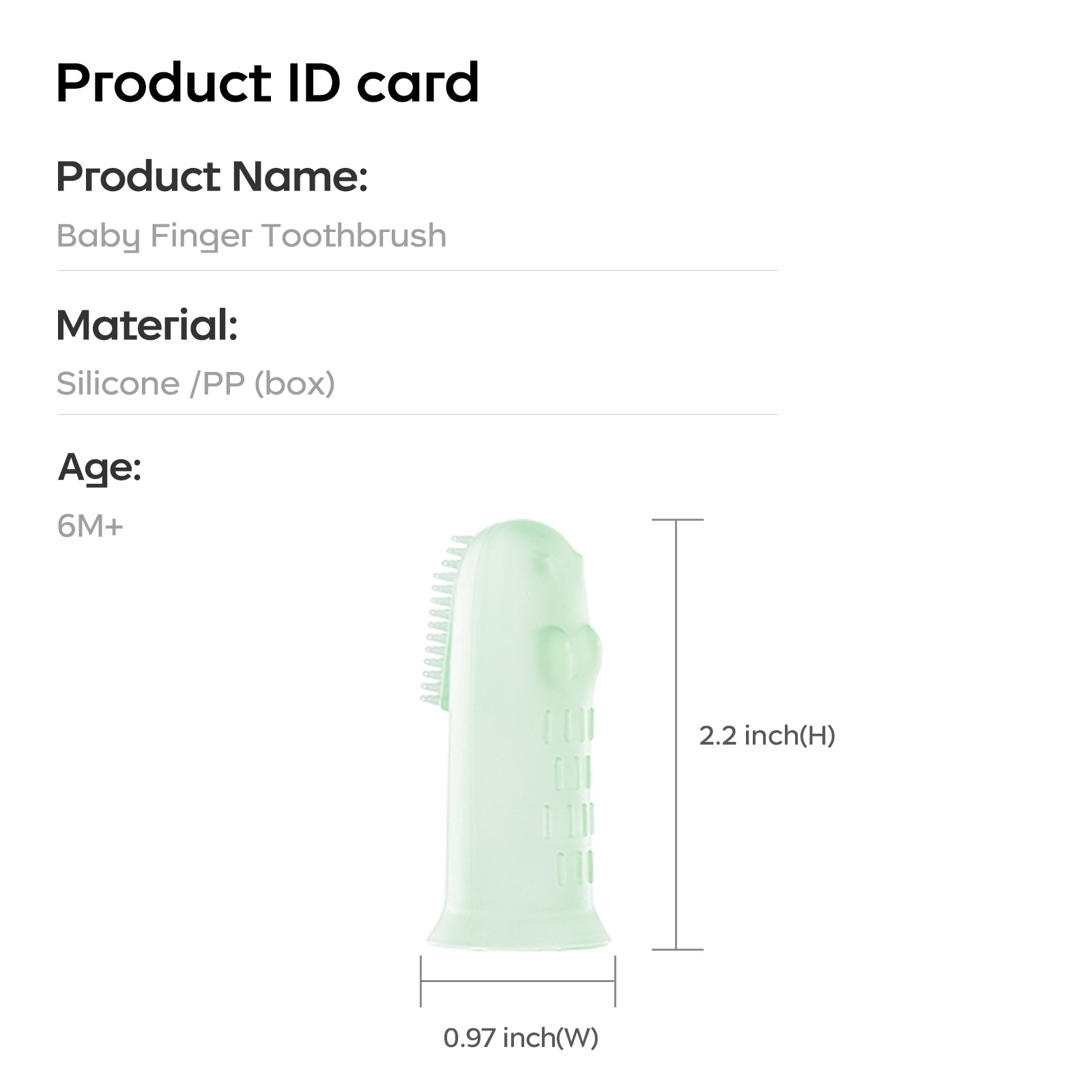The width and height of the screenshot is (1092, 1092).
Task: Select Silicone /PP (box) text
Action: pyautogui.click(x=195, y=384)
